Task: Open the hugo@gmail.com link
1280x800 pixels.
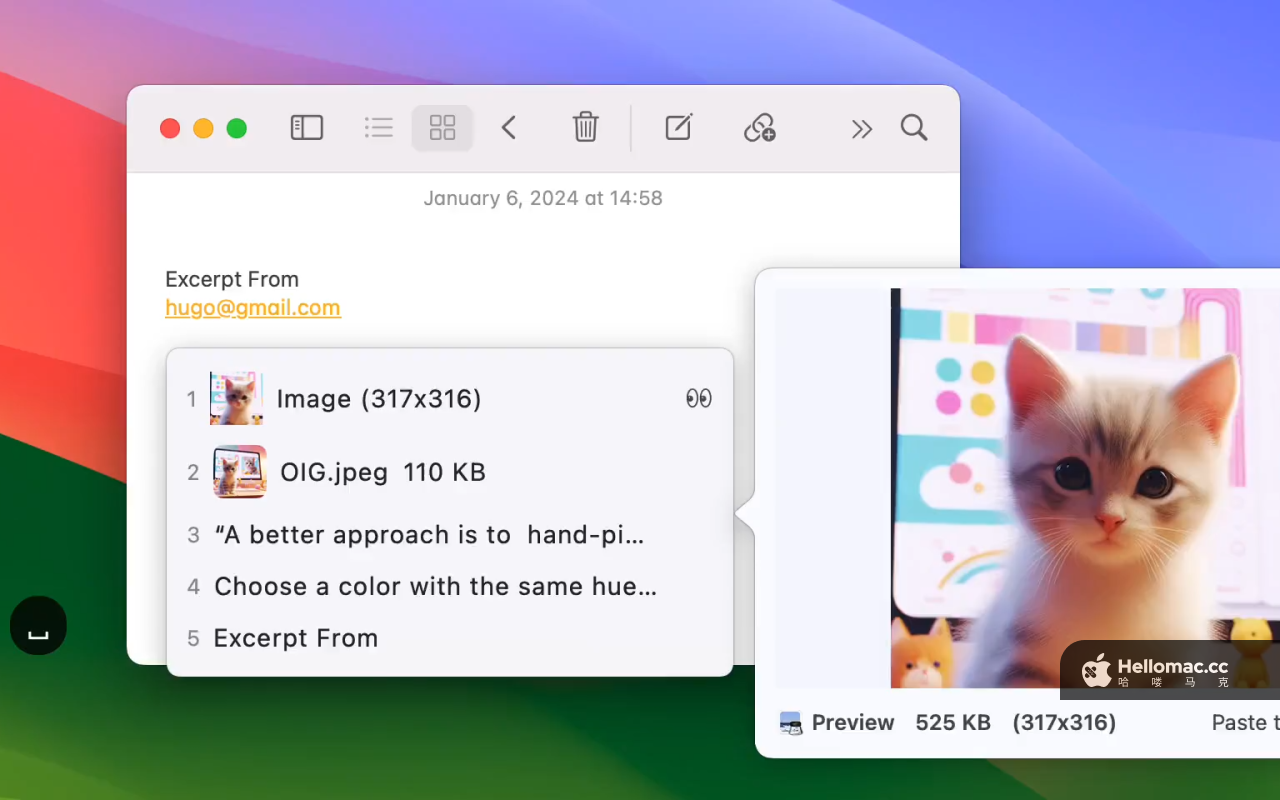Action: (253, 308)
